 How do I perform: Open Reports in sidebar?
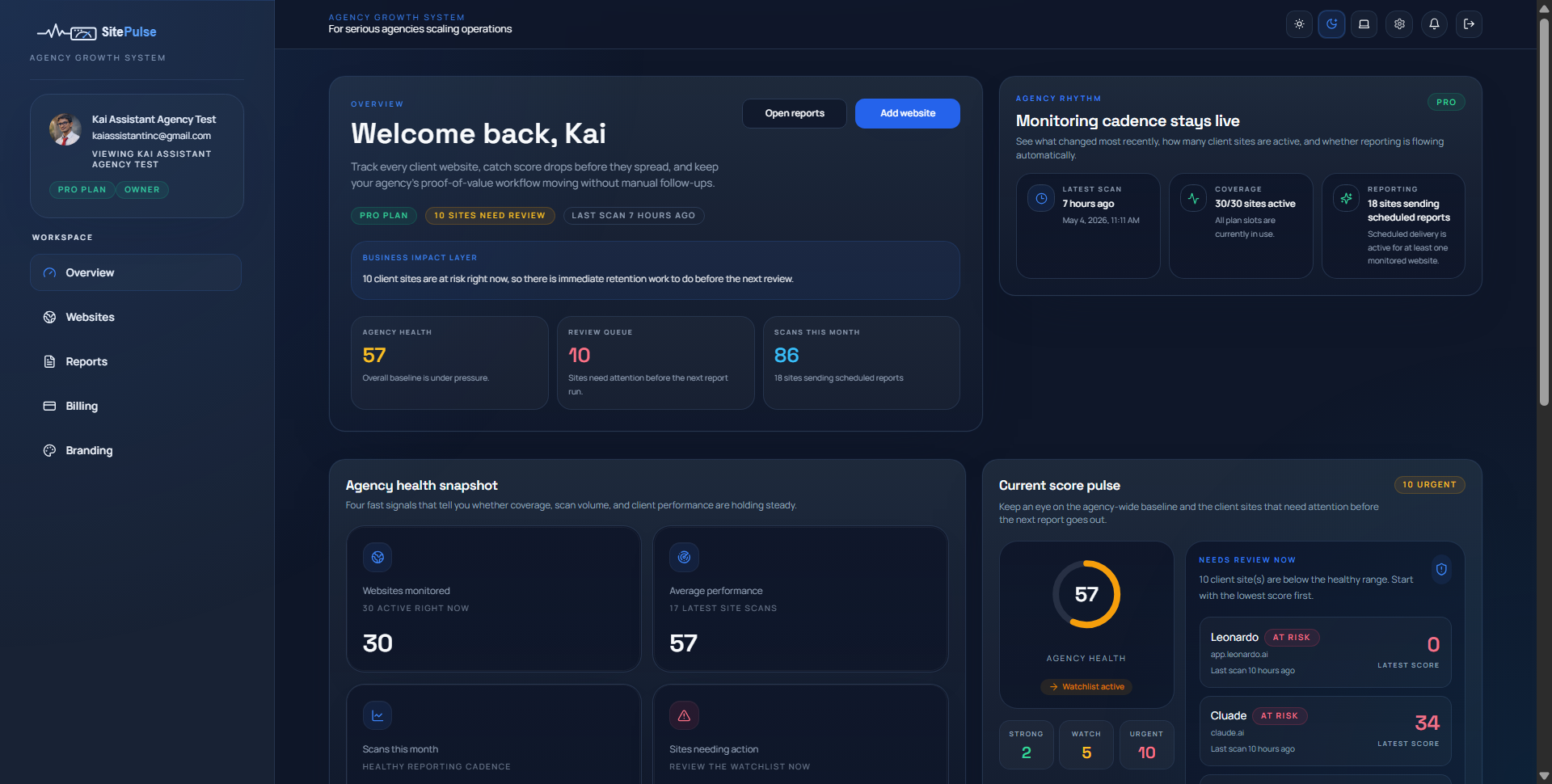click(136, 361)
